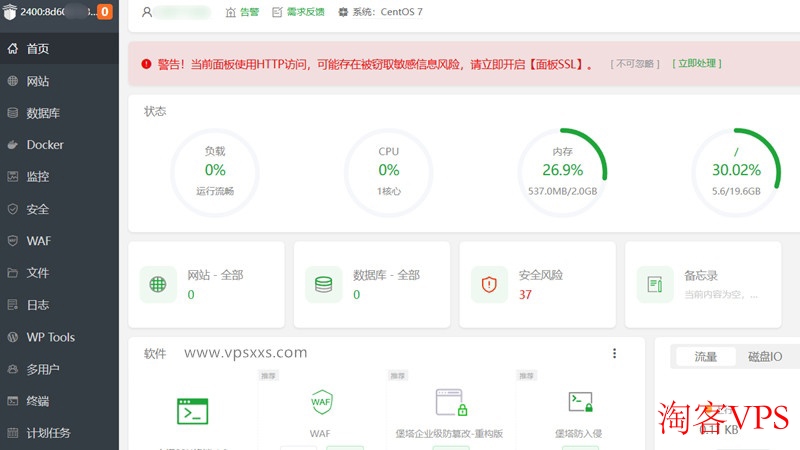Click the orange notification badge 0

[x=105, y=11]
